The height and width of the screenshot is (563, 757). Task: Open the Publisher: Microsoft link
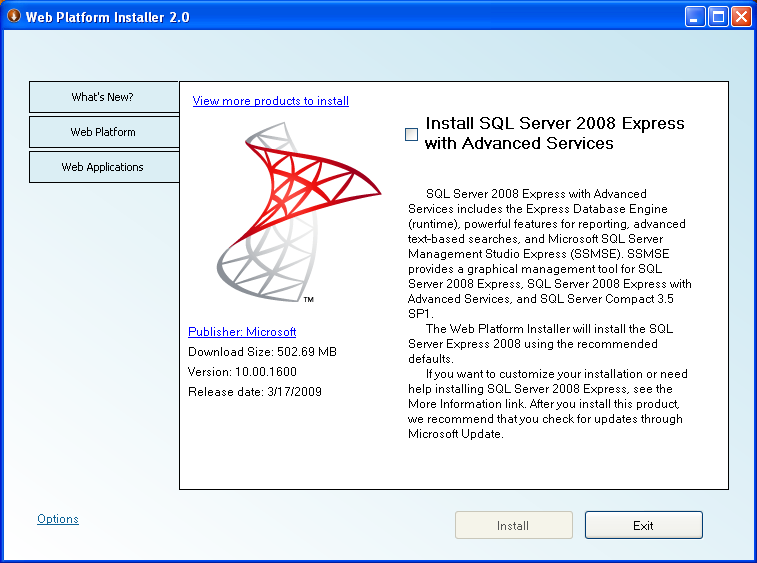(x=242, y=332)
